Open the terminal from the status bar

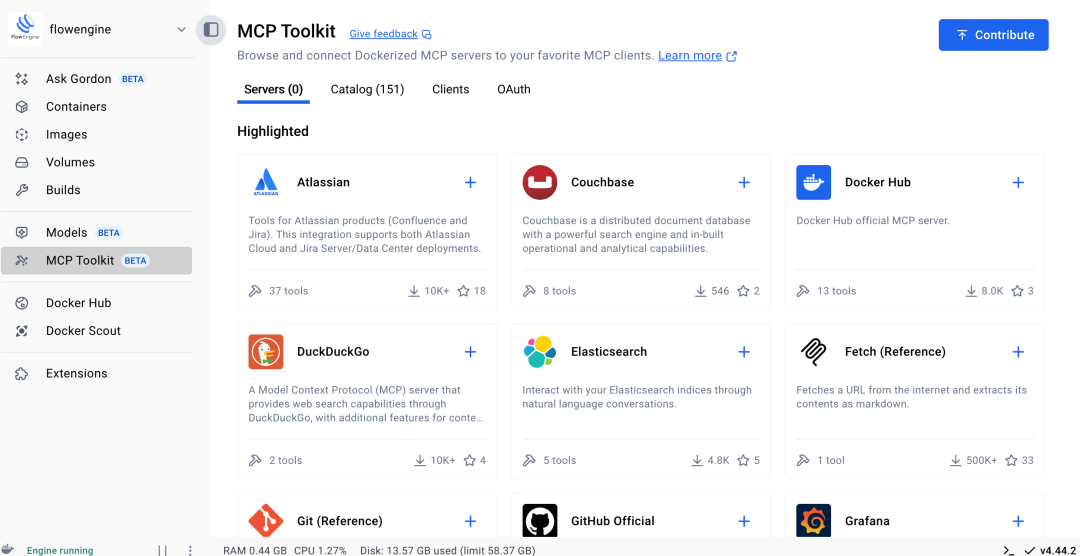[x=1008, y=550]
